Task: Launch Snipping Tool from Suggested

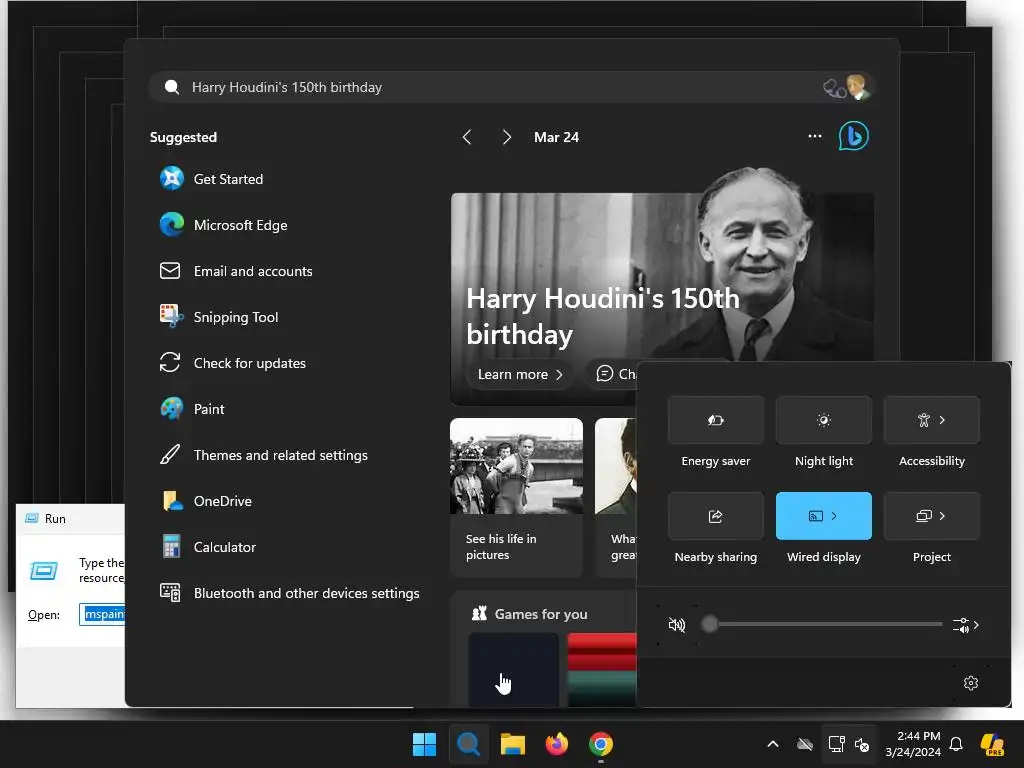Action: click(219, 317)
